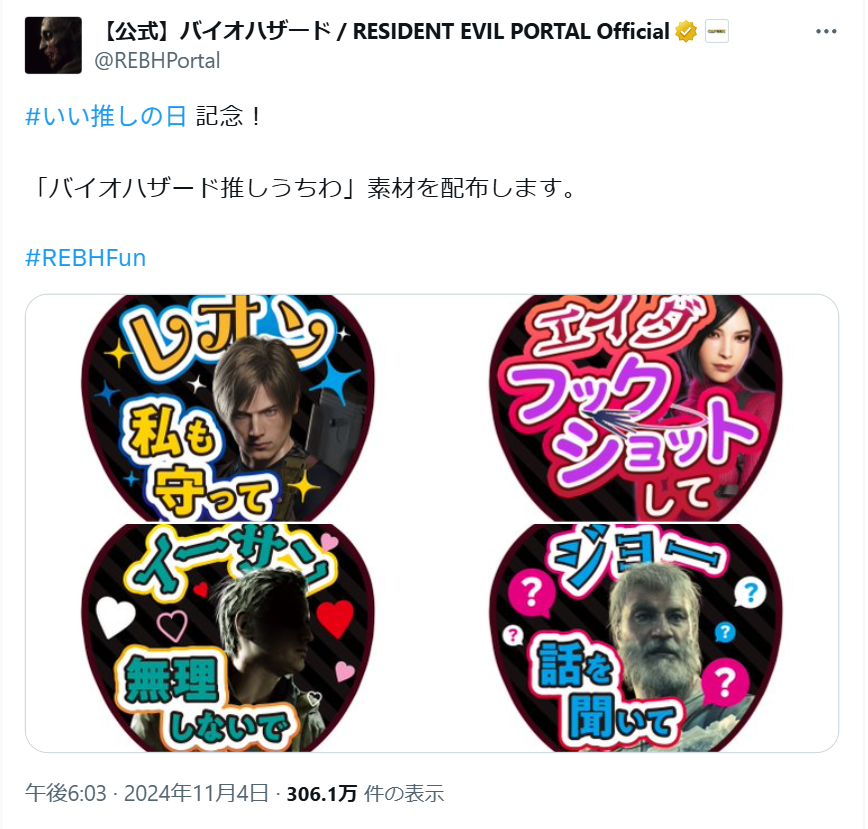Click the @REBHPortal handle
This screenshot has height=829, width=868.
[x=157, y=60]
